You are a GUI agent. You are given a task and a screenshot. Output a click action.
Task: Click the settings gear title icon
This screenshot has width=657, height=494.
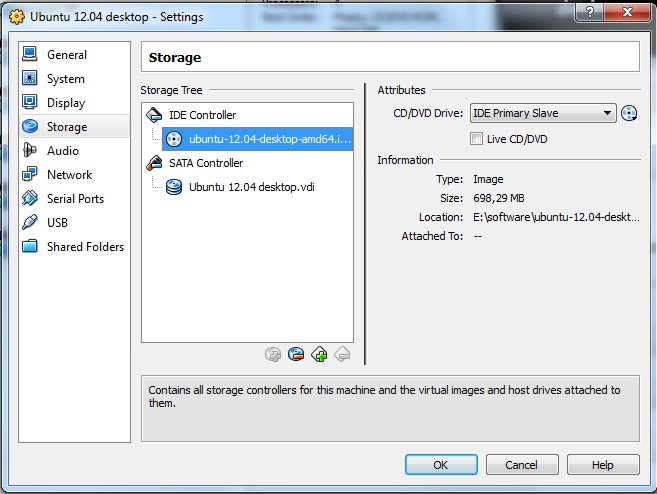17,17
